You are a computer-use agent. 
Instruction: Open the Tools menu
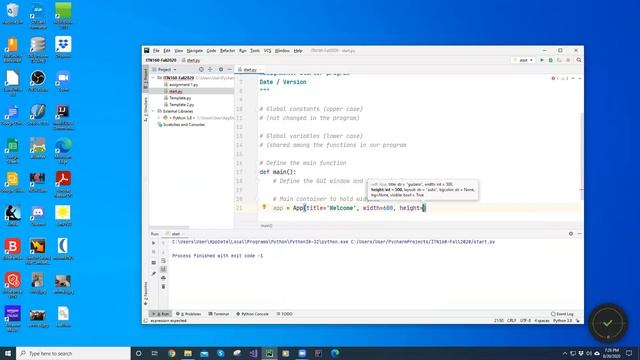[255, 51]
